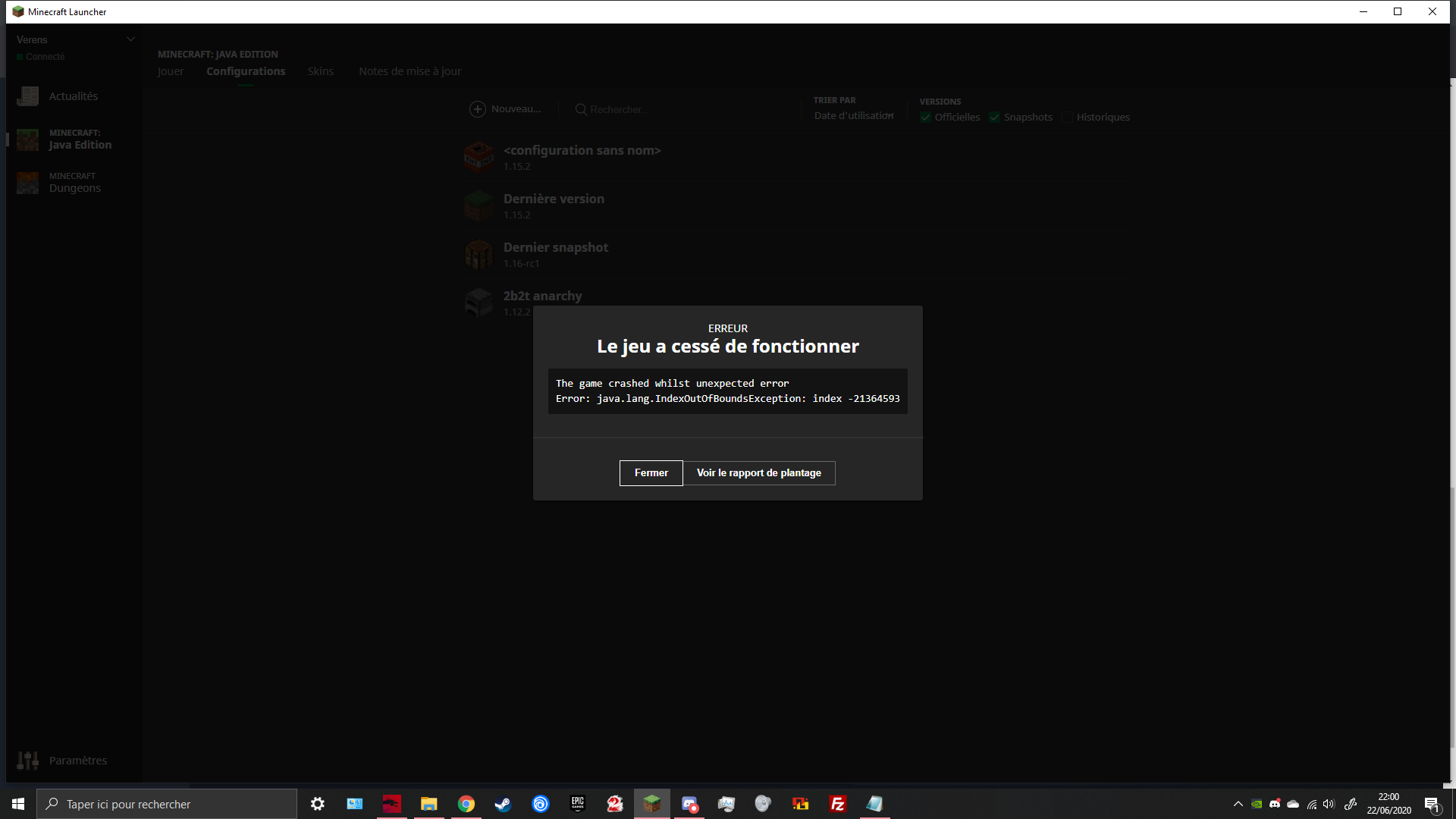Open Notes de mise à jour tab
The image size is (1456, 819).
coord(409,71)
